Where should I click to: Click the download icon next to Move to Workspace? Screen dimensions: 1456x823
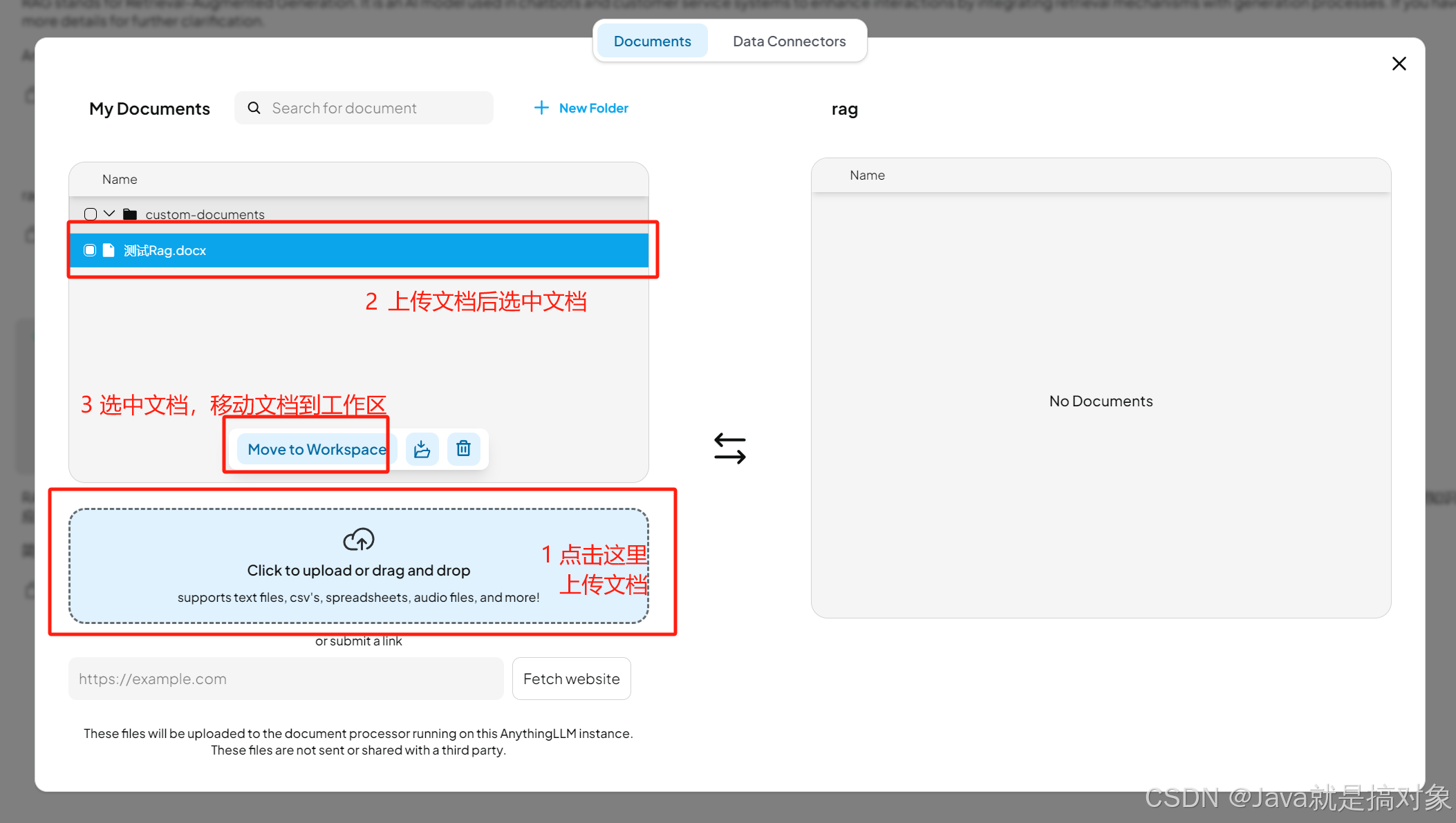coord(422,450)
